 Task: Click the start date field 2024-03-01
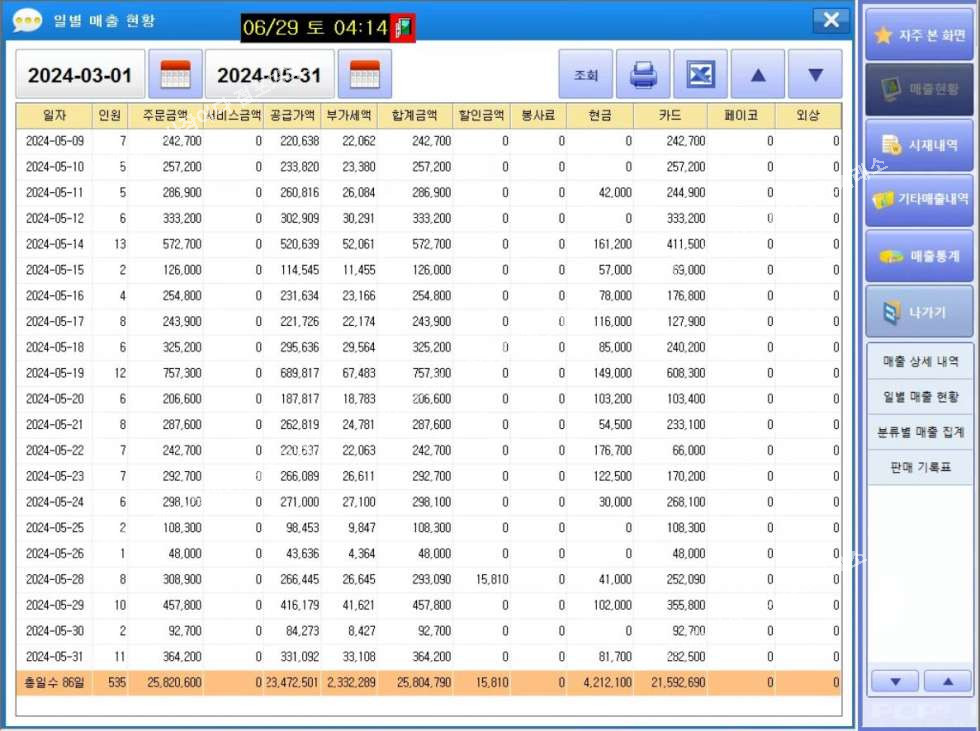tap(80, 75)
